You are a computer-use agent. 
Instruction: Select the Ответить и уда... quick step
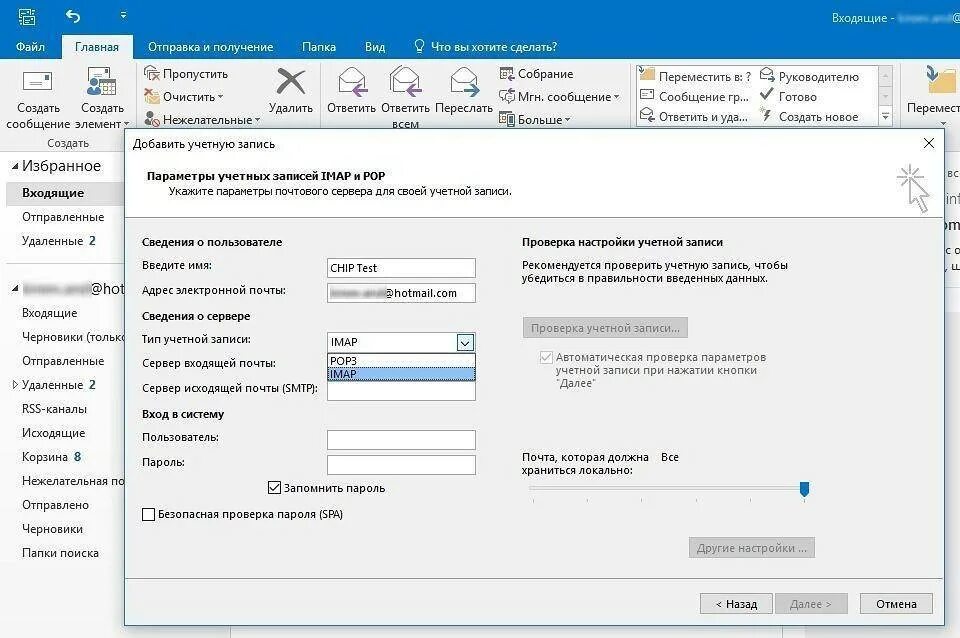tap(694, 116)
